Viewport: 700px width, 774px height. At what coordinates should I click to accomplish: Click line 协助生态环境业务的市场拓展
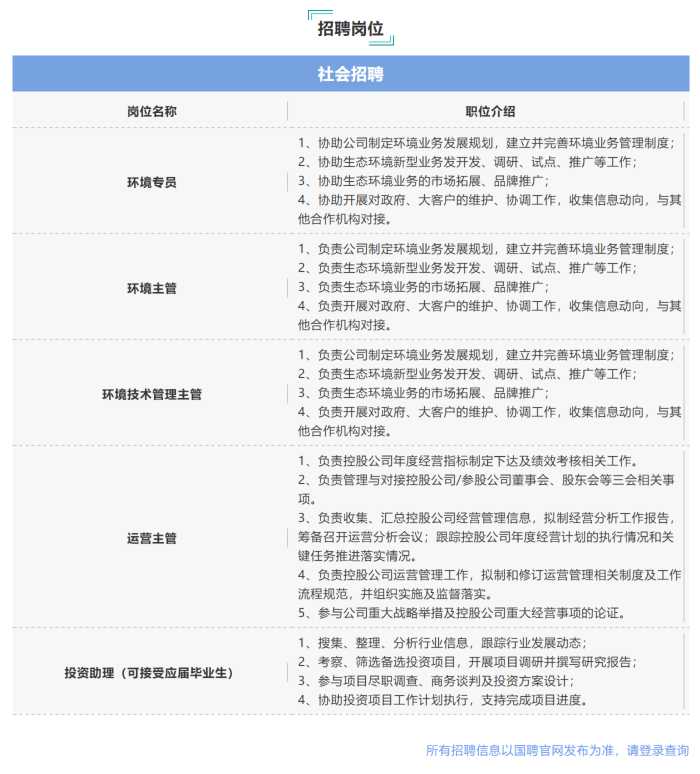pos(424,181)
